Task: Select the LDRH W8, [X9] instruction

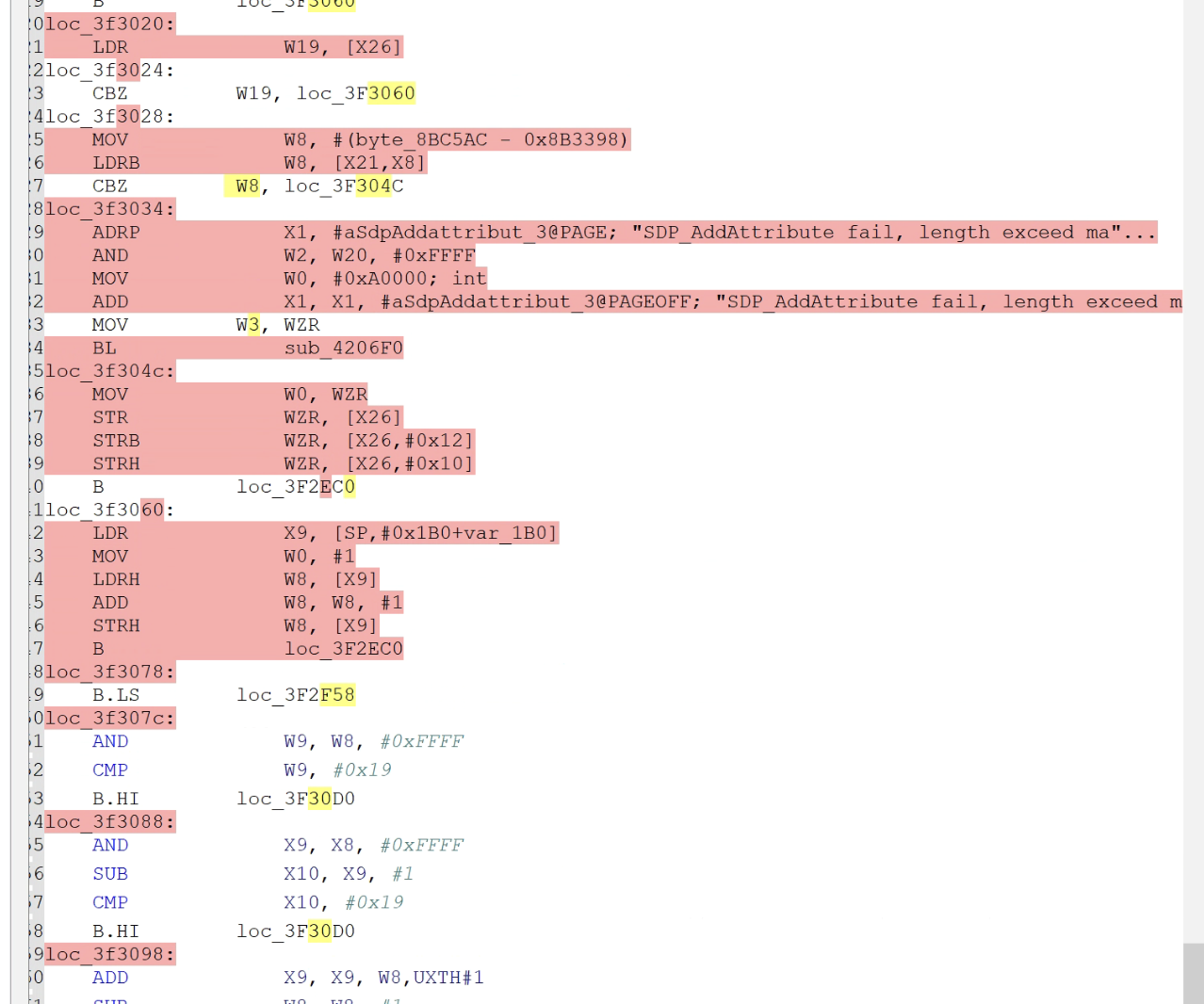Action: pos(236,579)
